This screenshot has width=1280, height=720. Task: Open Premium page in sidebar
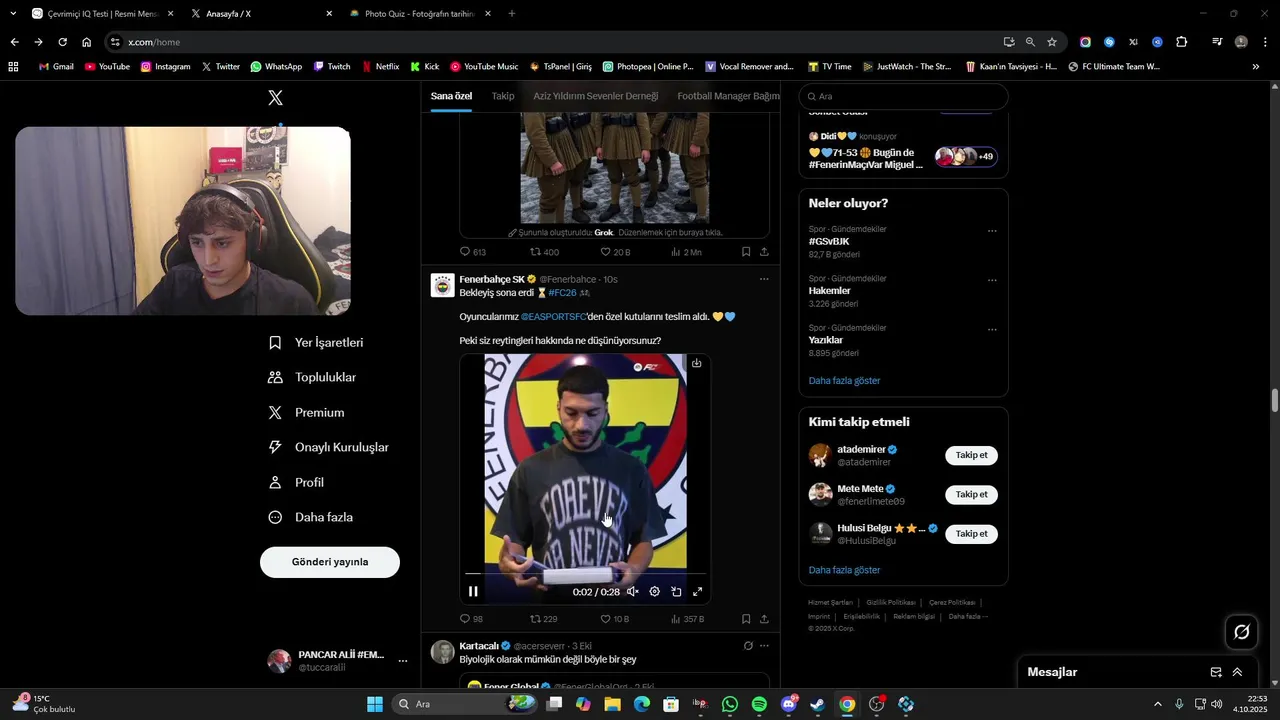pyautogui.click(x=306, y=413)
